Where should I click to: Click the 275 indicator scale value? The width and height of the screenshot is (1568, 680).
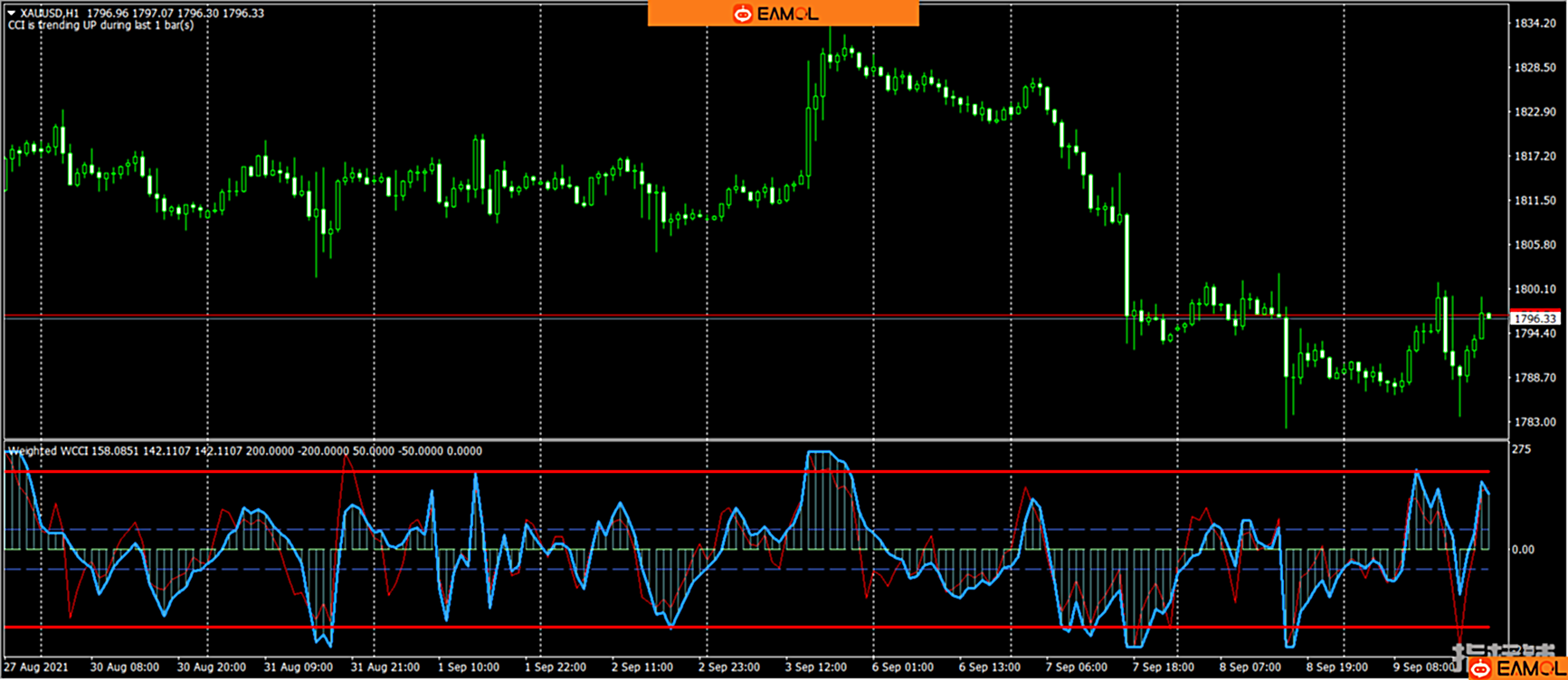pos(1522,449)
